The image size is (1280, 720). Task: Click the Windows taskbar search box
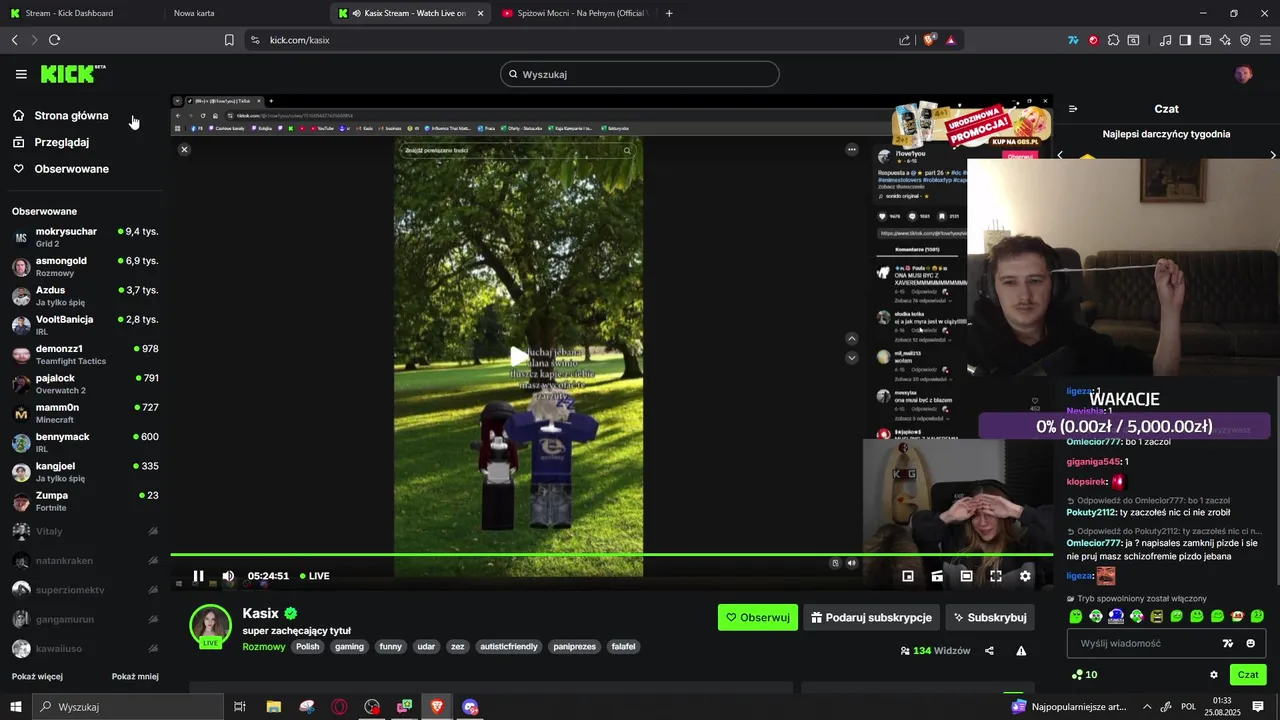(128, 707)
